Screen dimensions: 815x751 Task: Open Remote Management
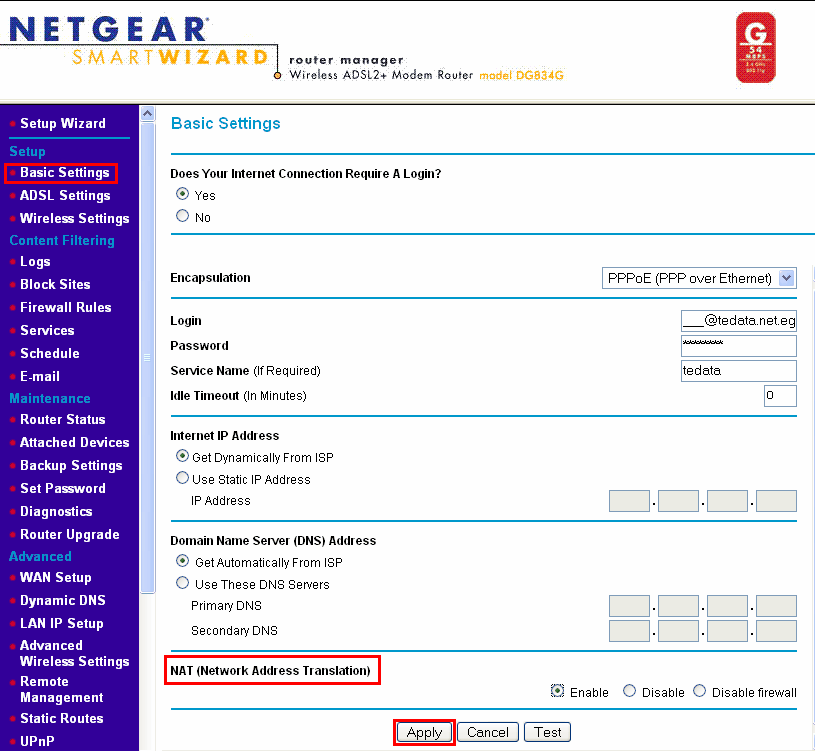61,689
